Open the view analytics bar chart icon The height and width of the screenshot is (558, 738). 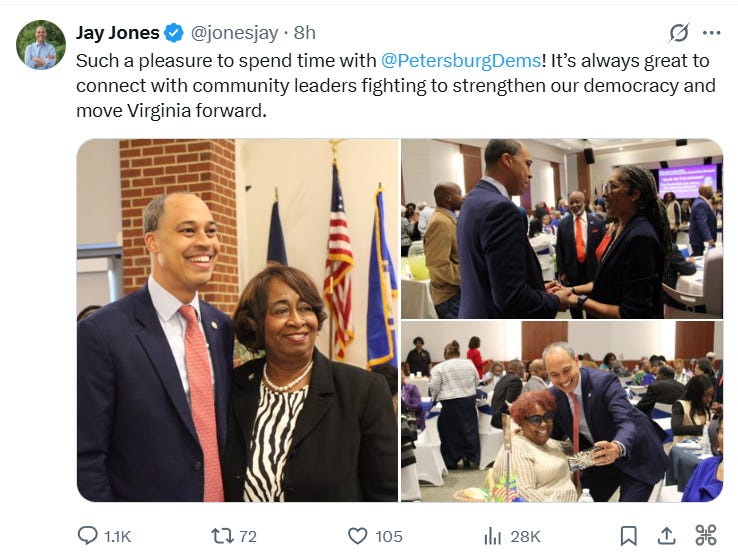click(x=492, y=536)
